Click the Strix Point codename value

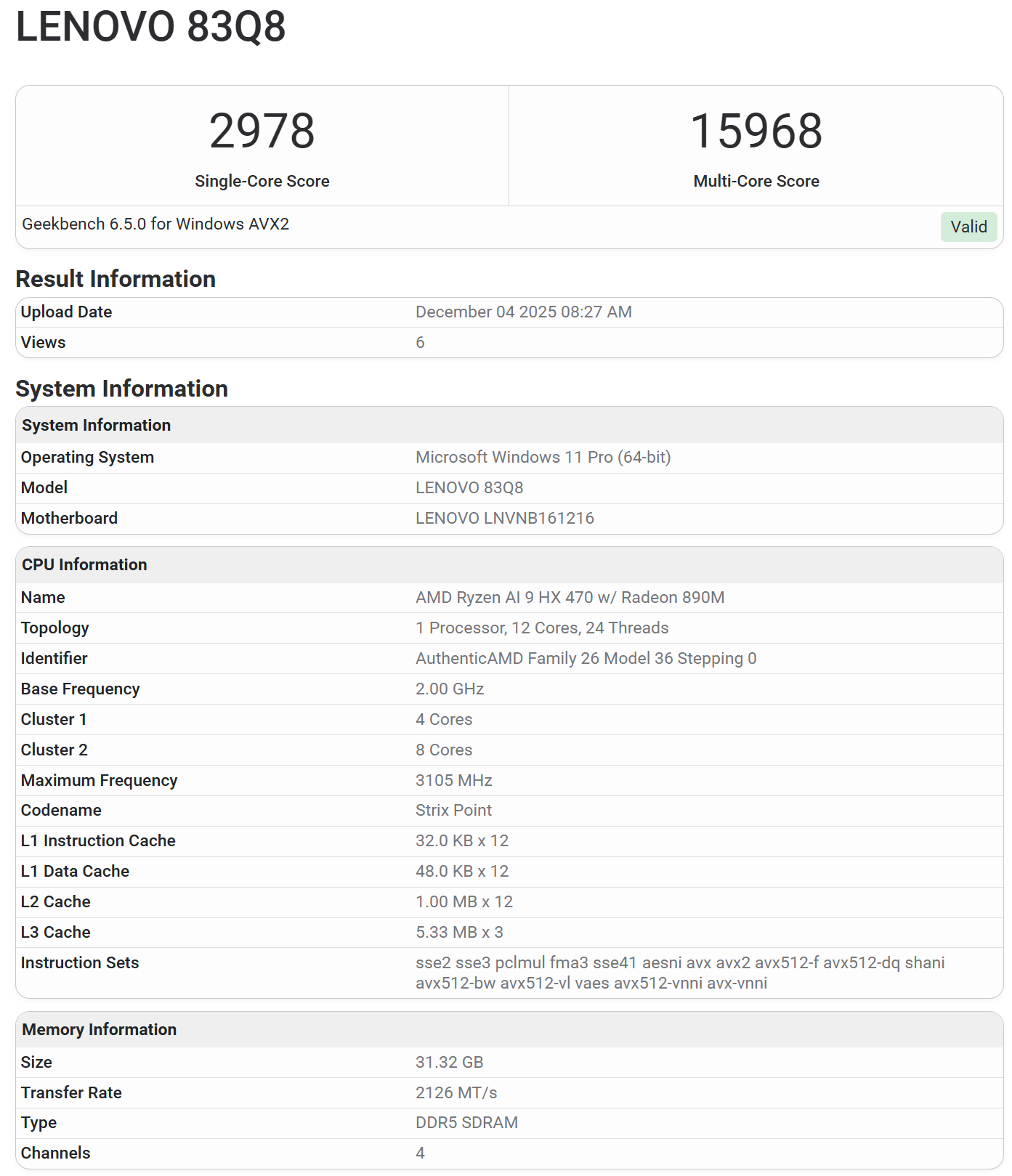(x=453, y=811)
